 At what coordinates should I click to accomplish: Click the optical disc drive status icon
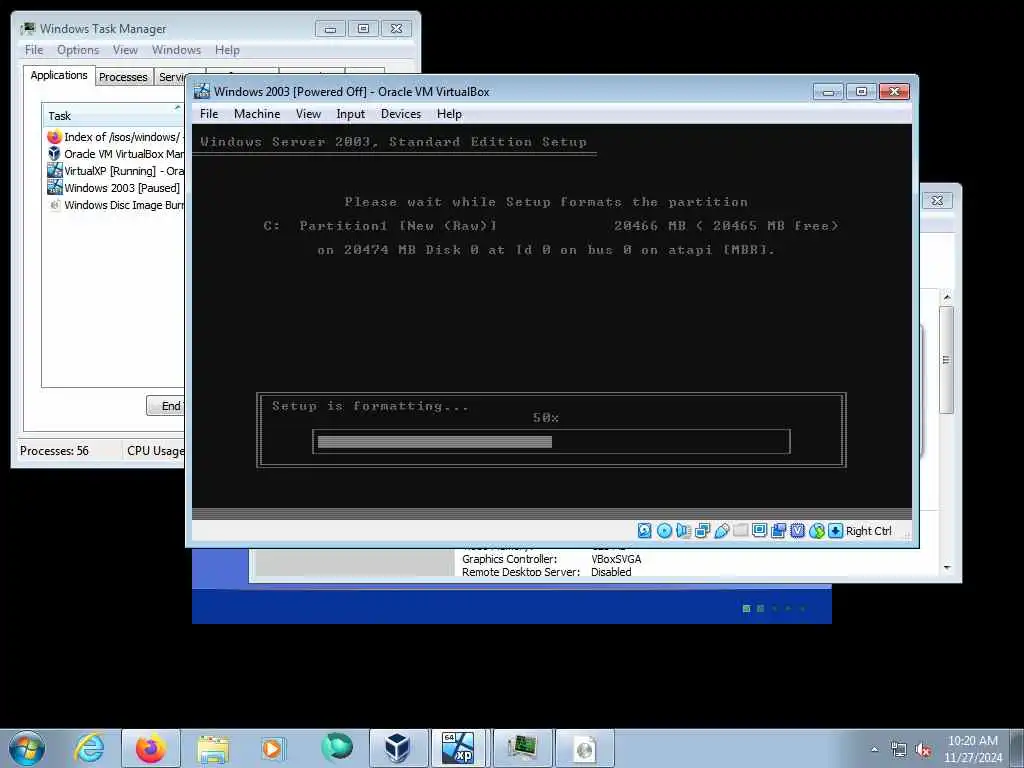click(664, 531)
